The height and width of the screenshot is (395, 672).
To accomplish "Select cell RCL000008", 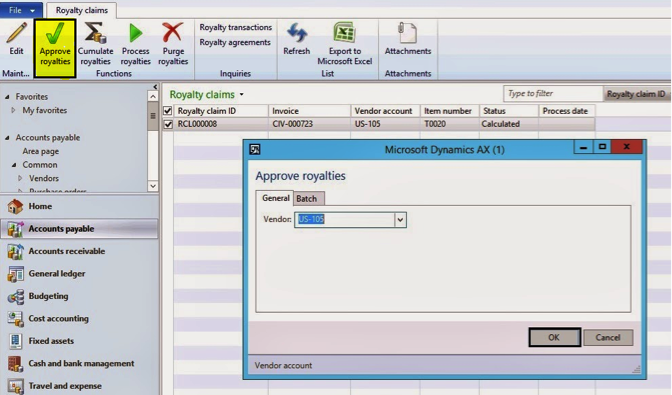I will tap(221, 124).
